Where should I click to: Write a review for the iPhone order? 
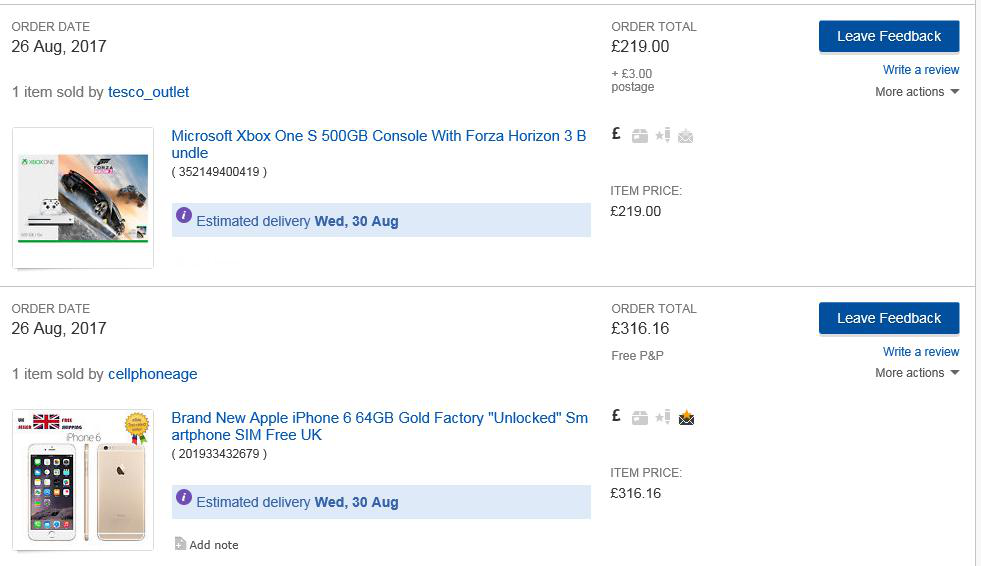click(x=921, y=351)
